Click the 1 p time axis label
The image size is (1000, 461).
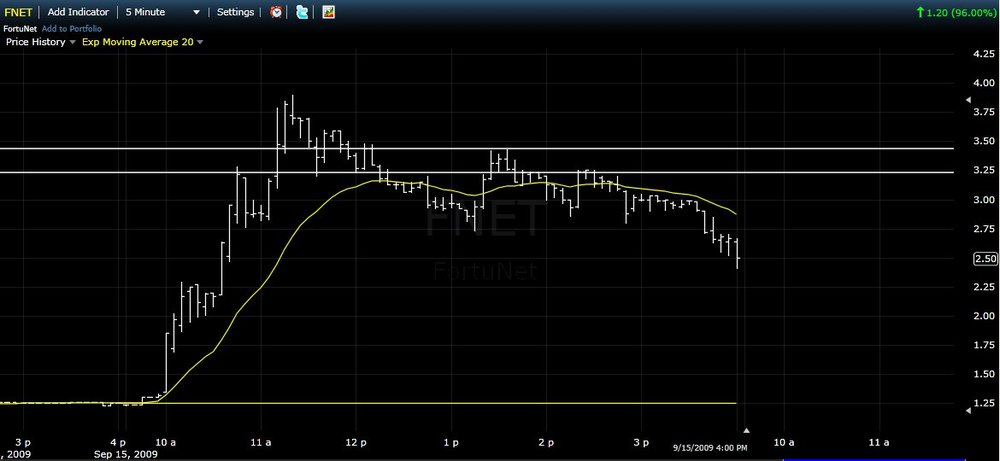click(x=452, y=442)
